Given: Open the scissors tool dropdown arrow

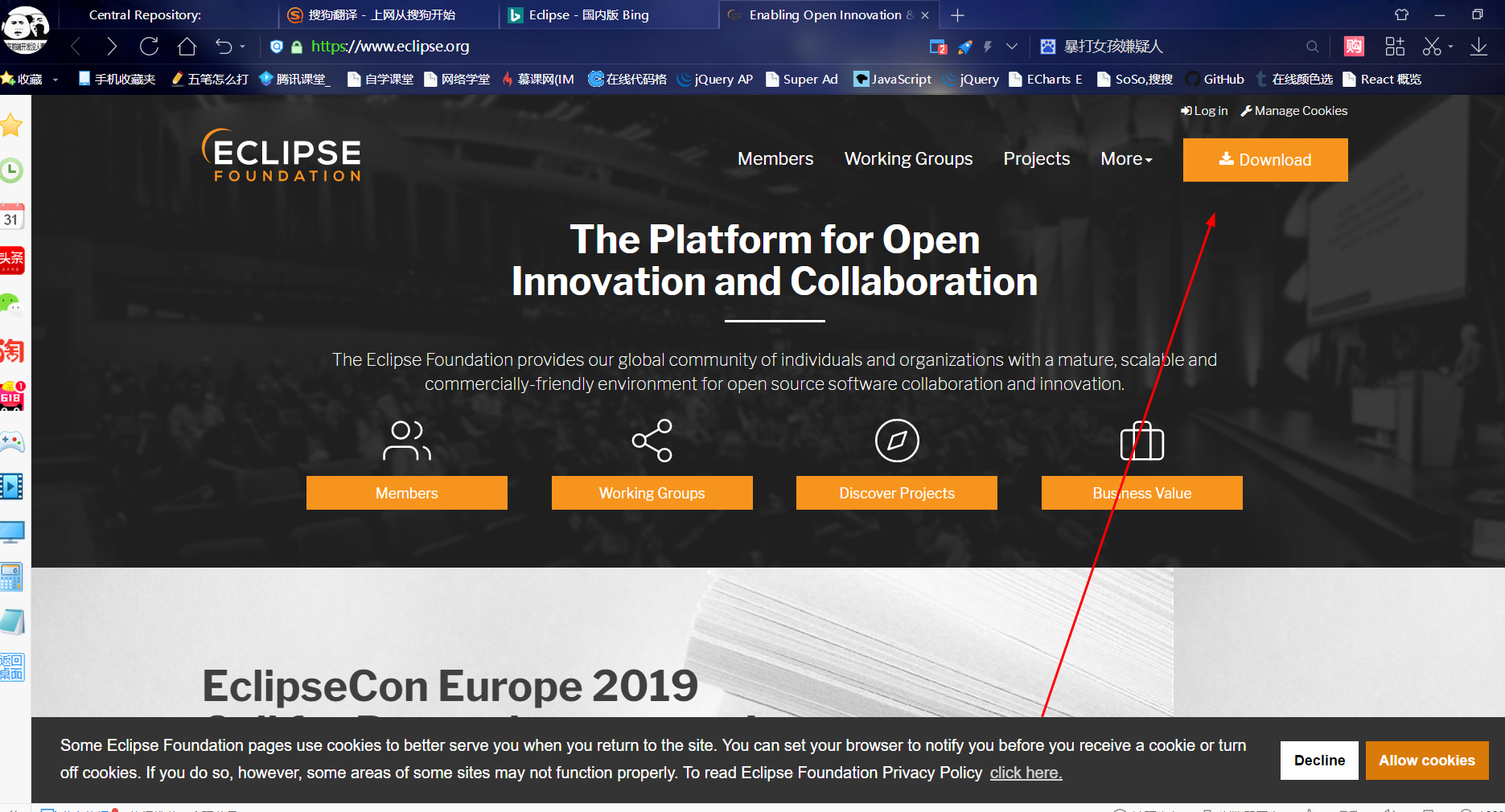Looking at the screenshot, I should point(1451,47).
